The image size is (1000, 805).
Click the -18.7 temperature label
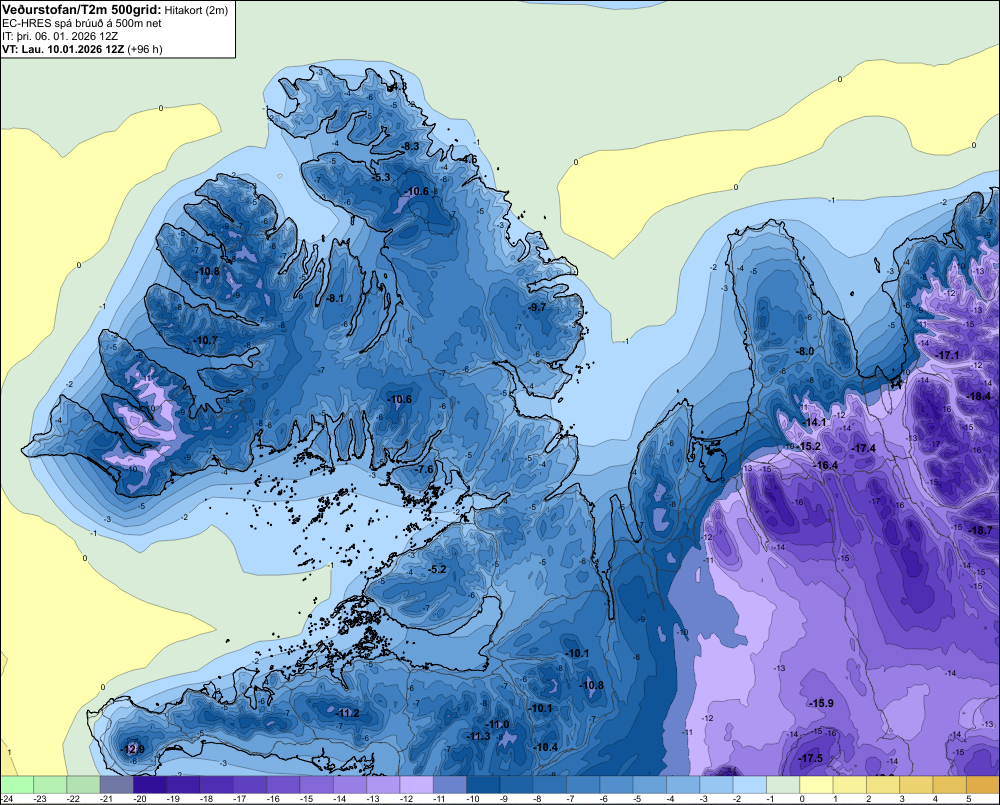[x=980, y=530]
